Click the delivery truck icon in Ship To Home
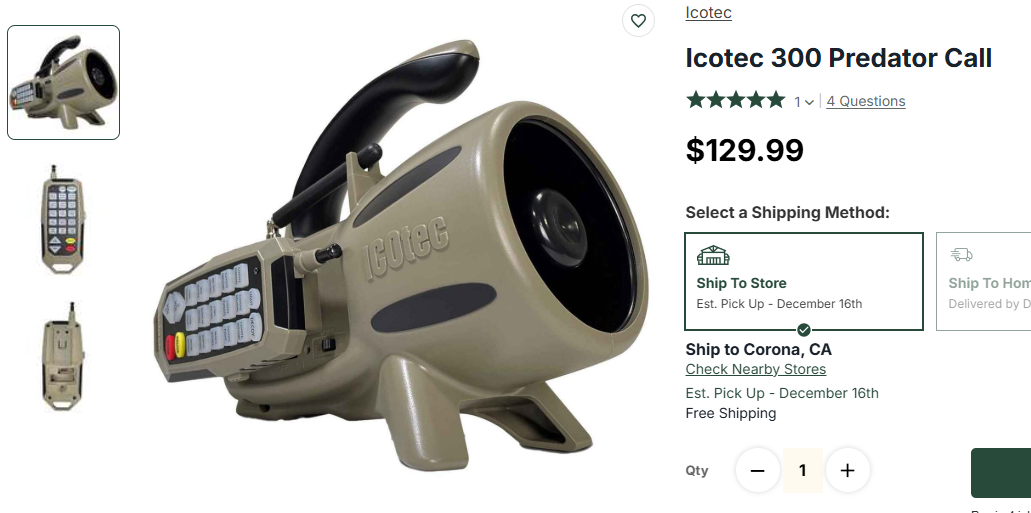 point(961,255)
